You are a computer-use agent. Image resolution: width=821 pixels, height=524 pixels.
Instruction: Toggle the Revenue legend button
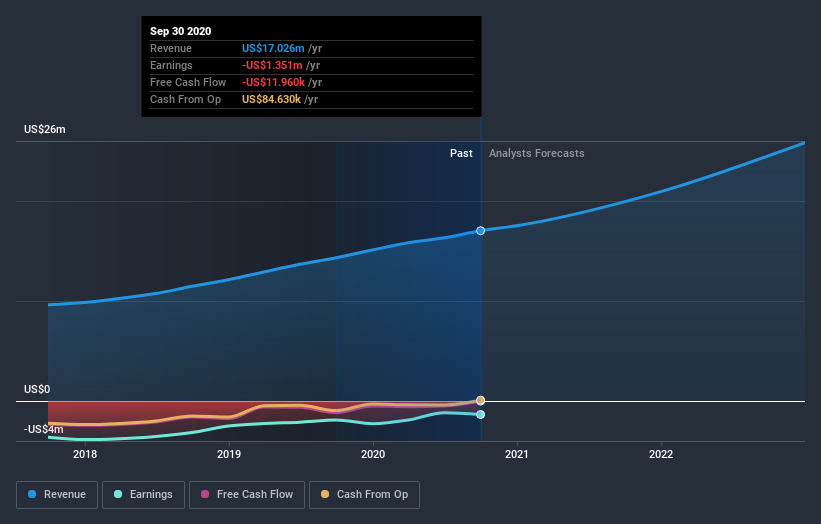[x=57, y=495]
